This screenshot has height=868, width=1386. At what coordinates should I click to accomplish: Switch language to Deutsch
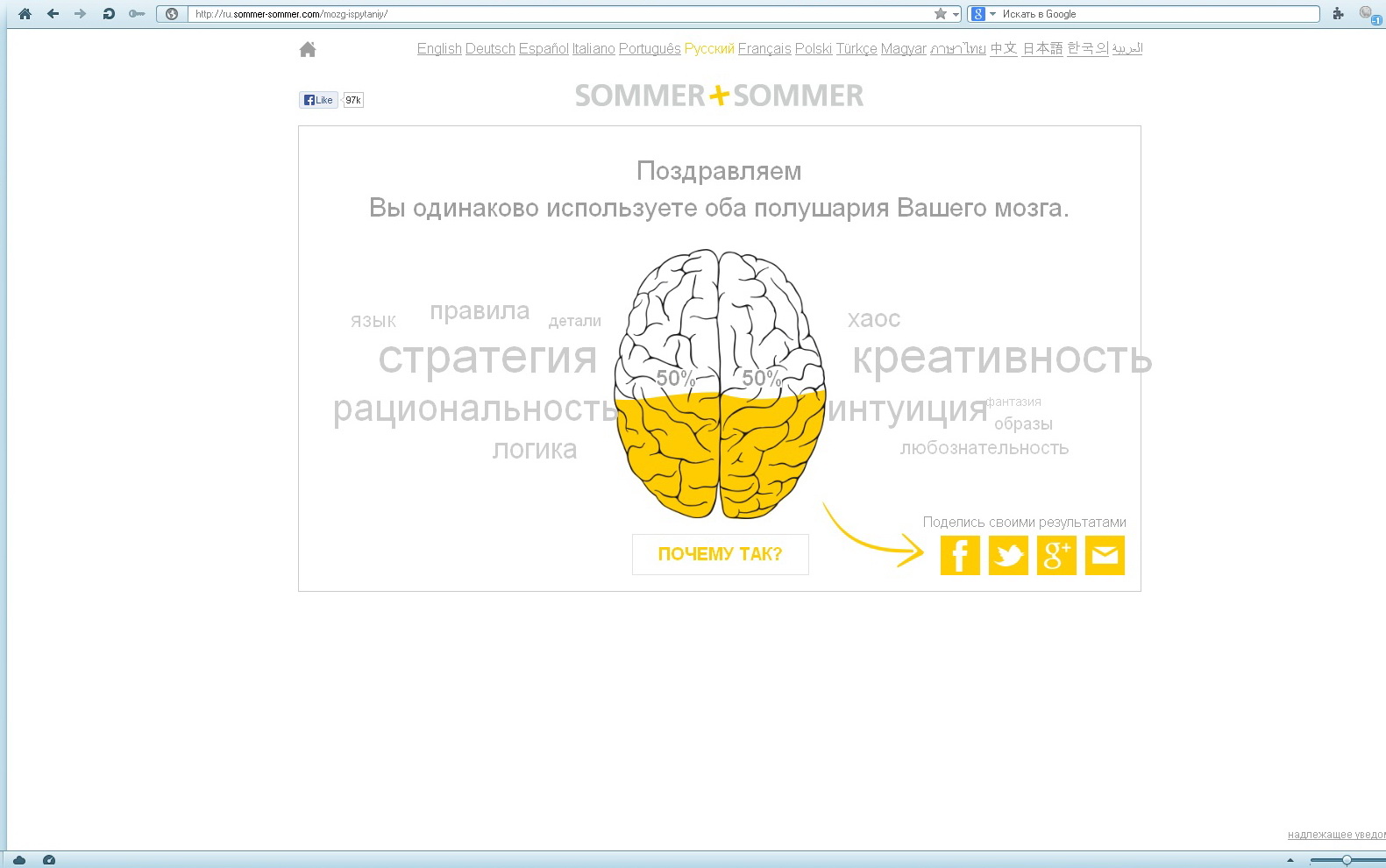[x=490, y=49]
